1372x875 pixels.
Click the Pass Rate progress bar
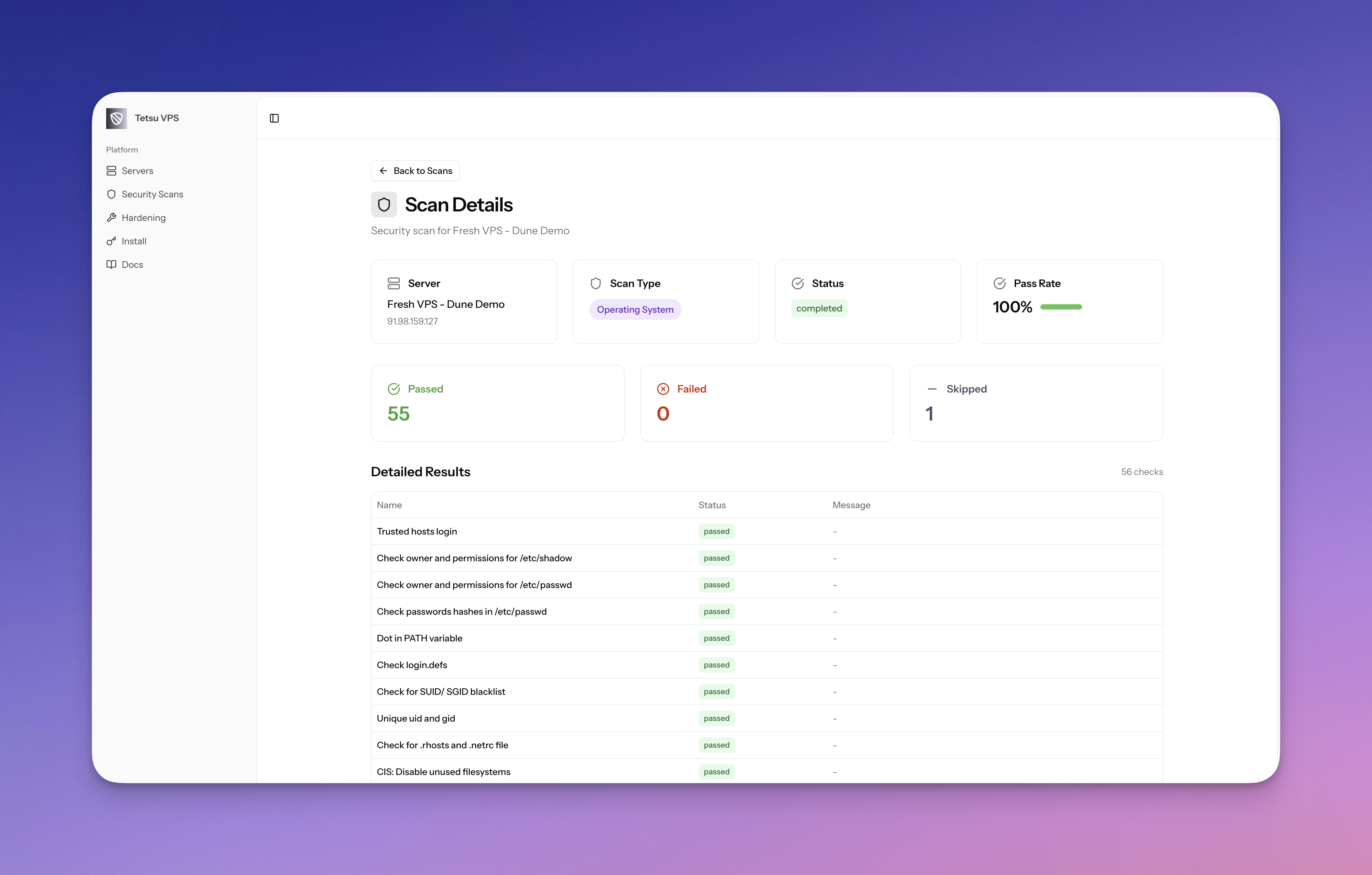pyautogui.click(x=1060, y=307)
